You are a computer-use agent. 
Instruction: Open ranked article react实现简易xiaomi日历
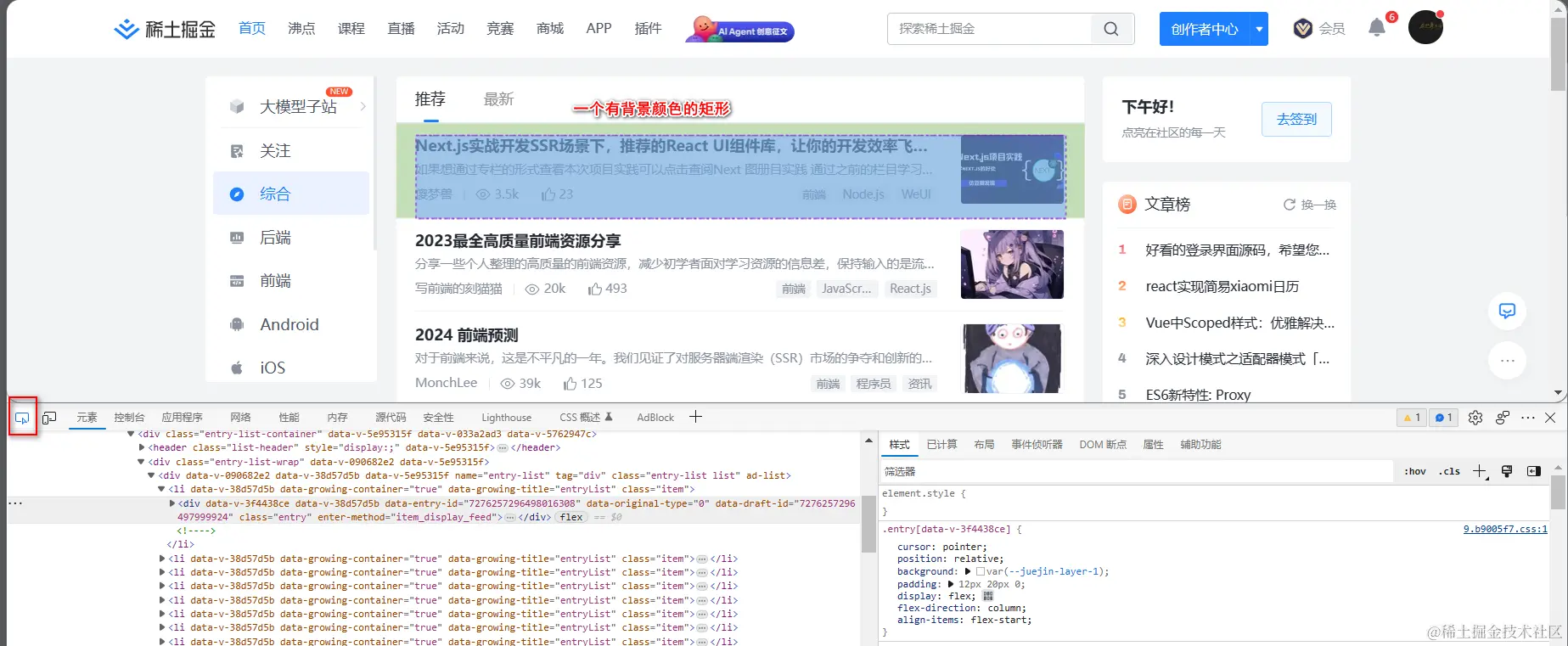1222,286
